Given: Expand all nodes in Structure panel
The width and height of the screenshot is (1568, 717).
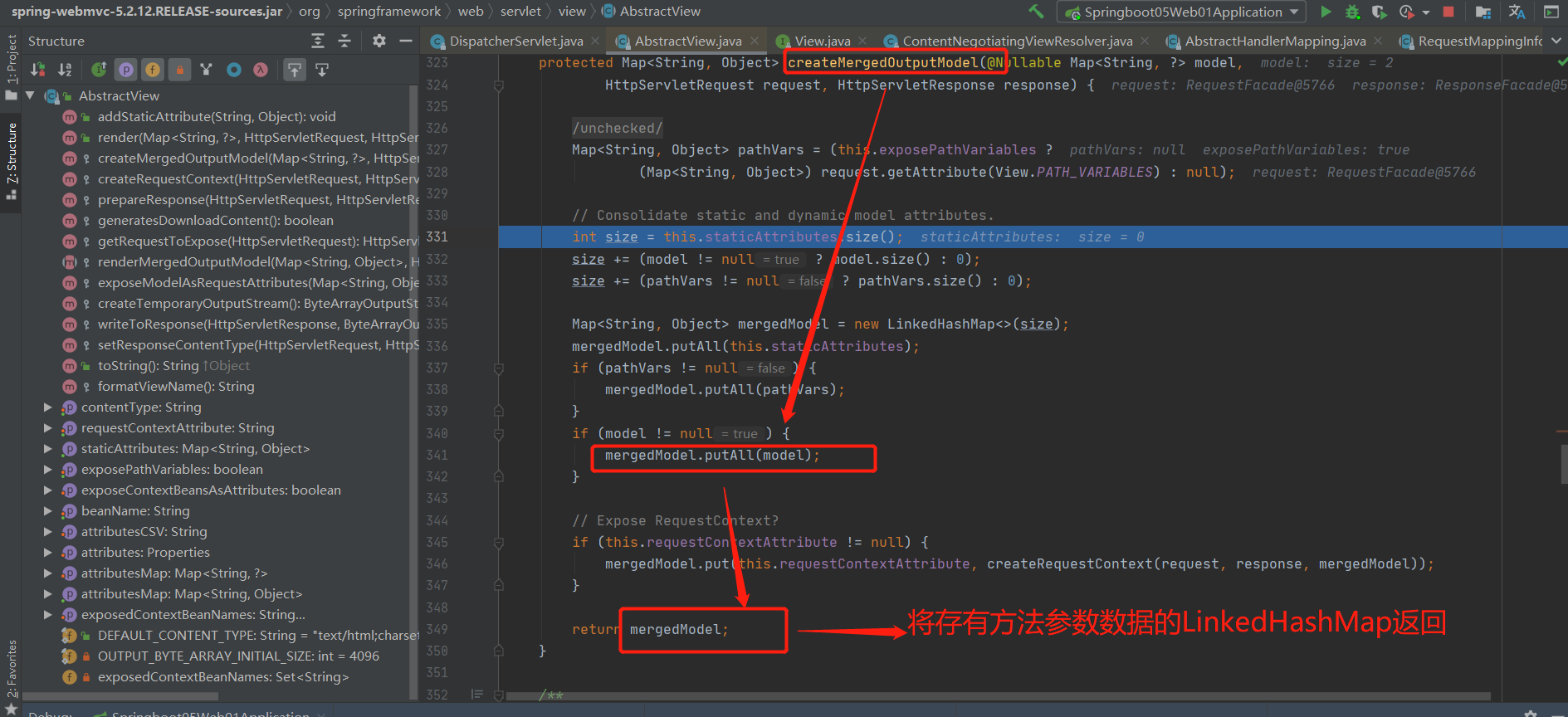Looking at the screenshot, I should (x=318, y=41).
